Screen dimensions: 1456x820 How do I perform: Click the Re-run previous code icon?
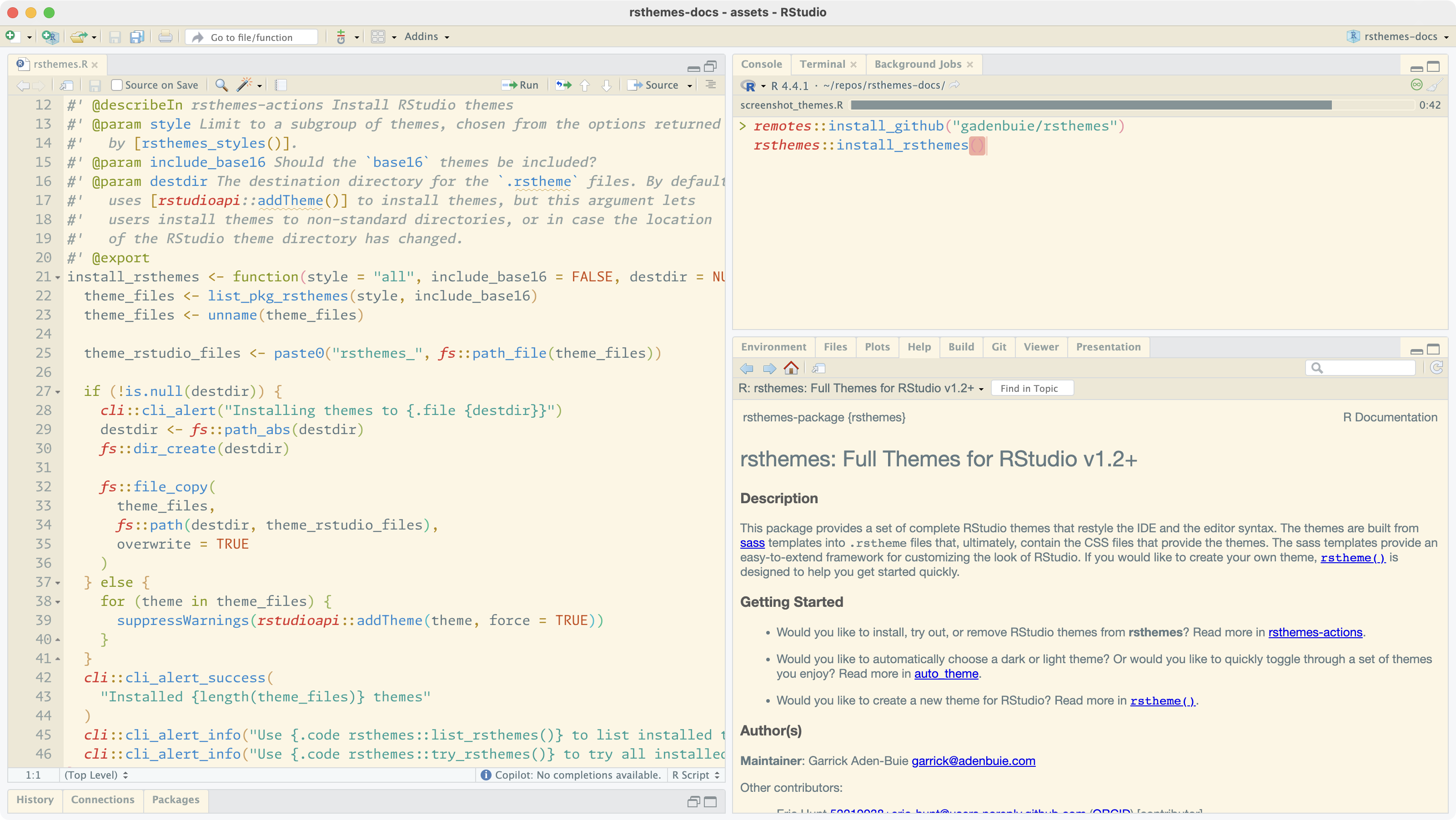click(563, 85)
